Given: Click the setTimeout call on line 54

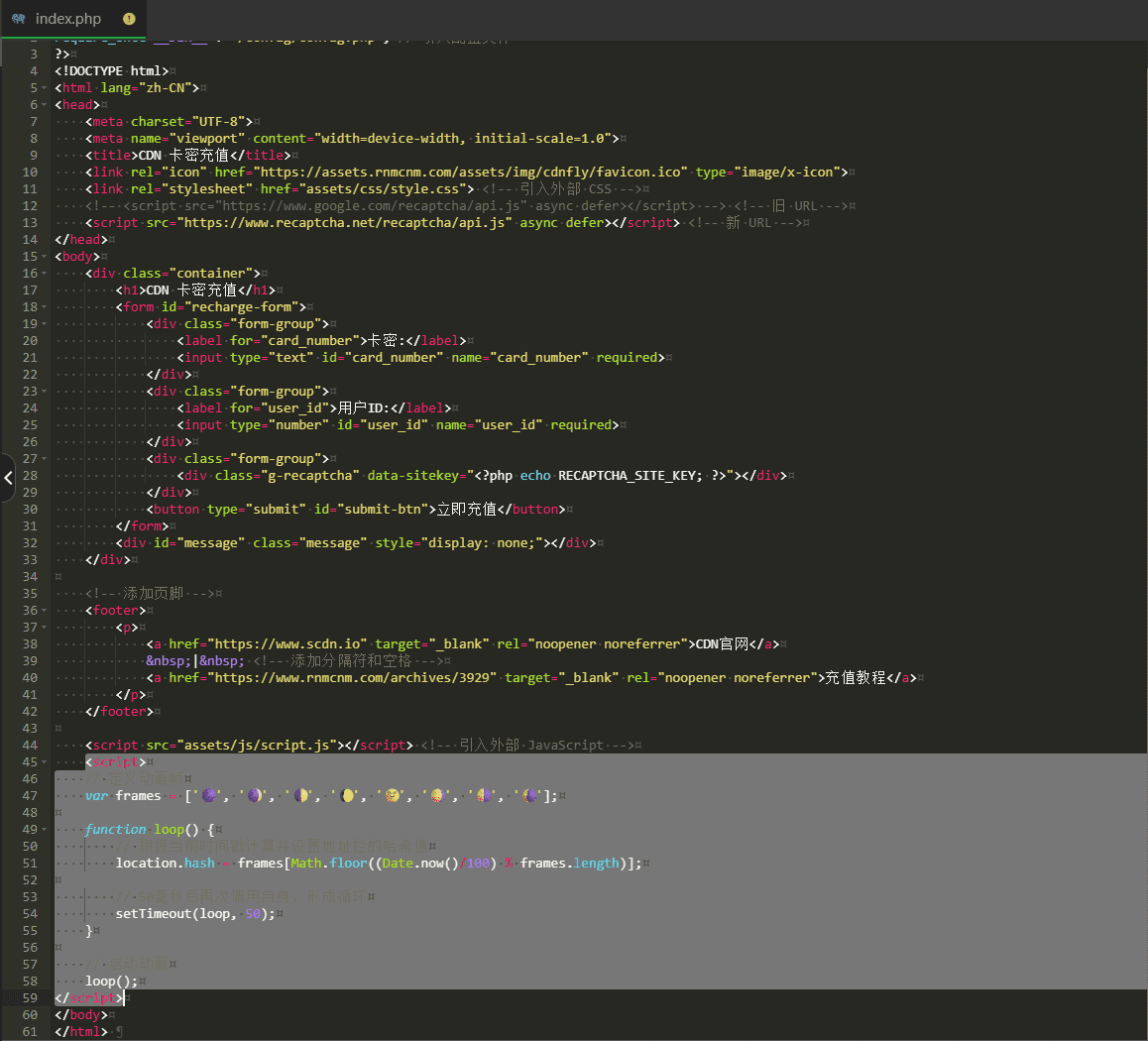Looking at the screenshot, I should (x=194, y=913).
